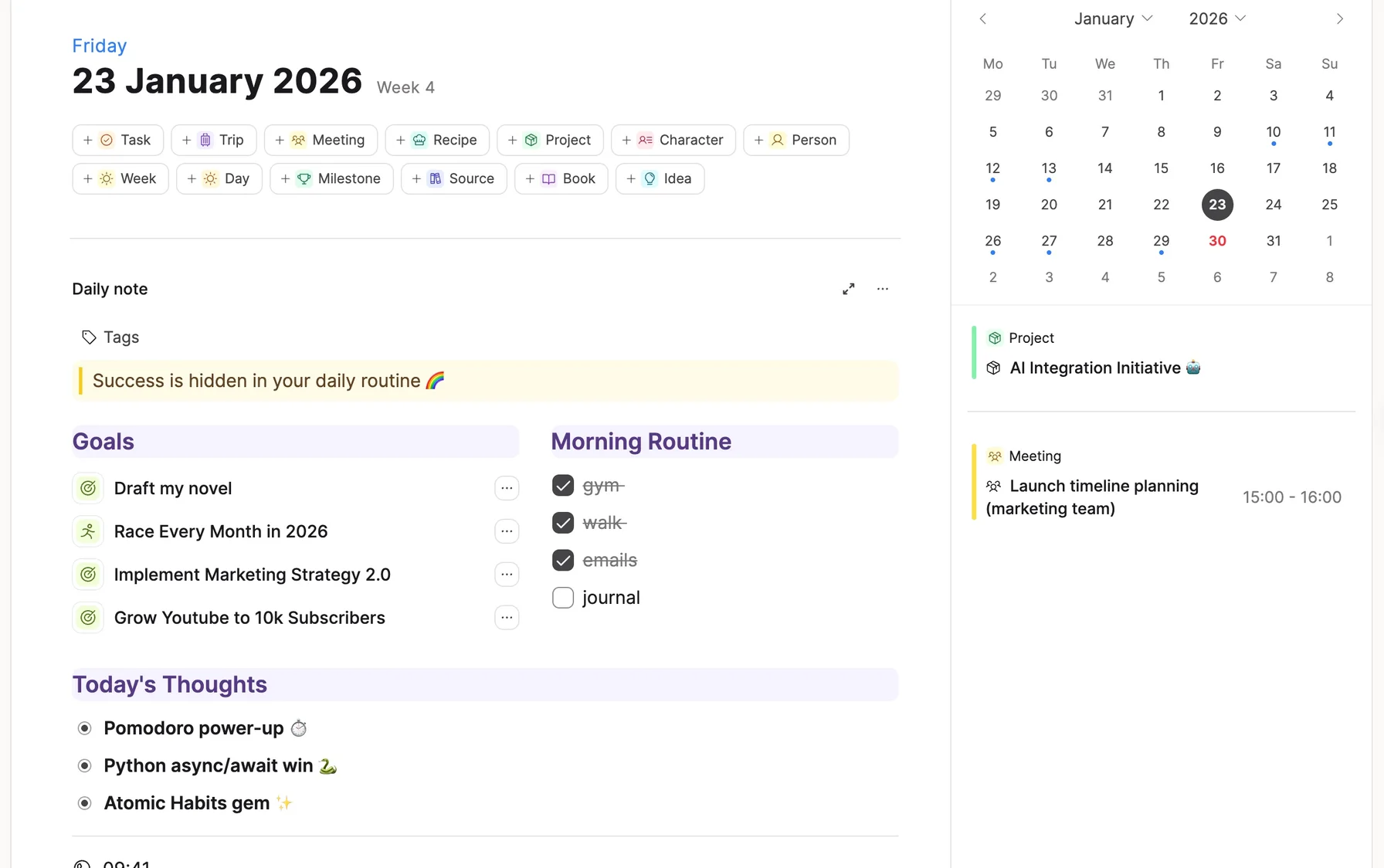Add a new Source object
Screen dimensions: 1384x868
point(454,178)
